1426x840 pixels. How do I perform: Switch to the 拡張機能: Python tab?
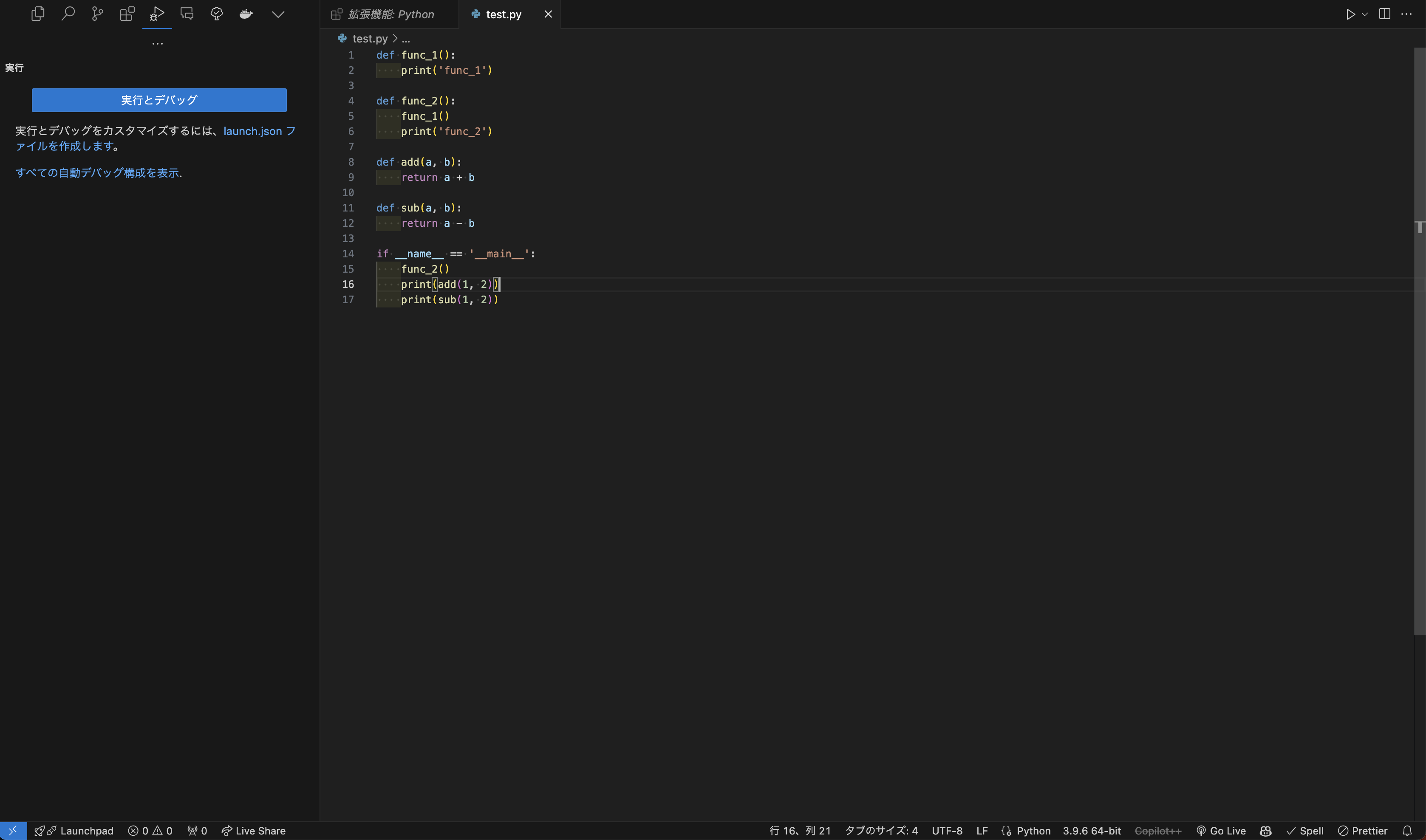391,14
